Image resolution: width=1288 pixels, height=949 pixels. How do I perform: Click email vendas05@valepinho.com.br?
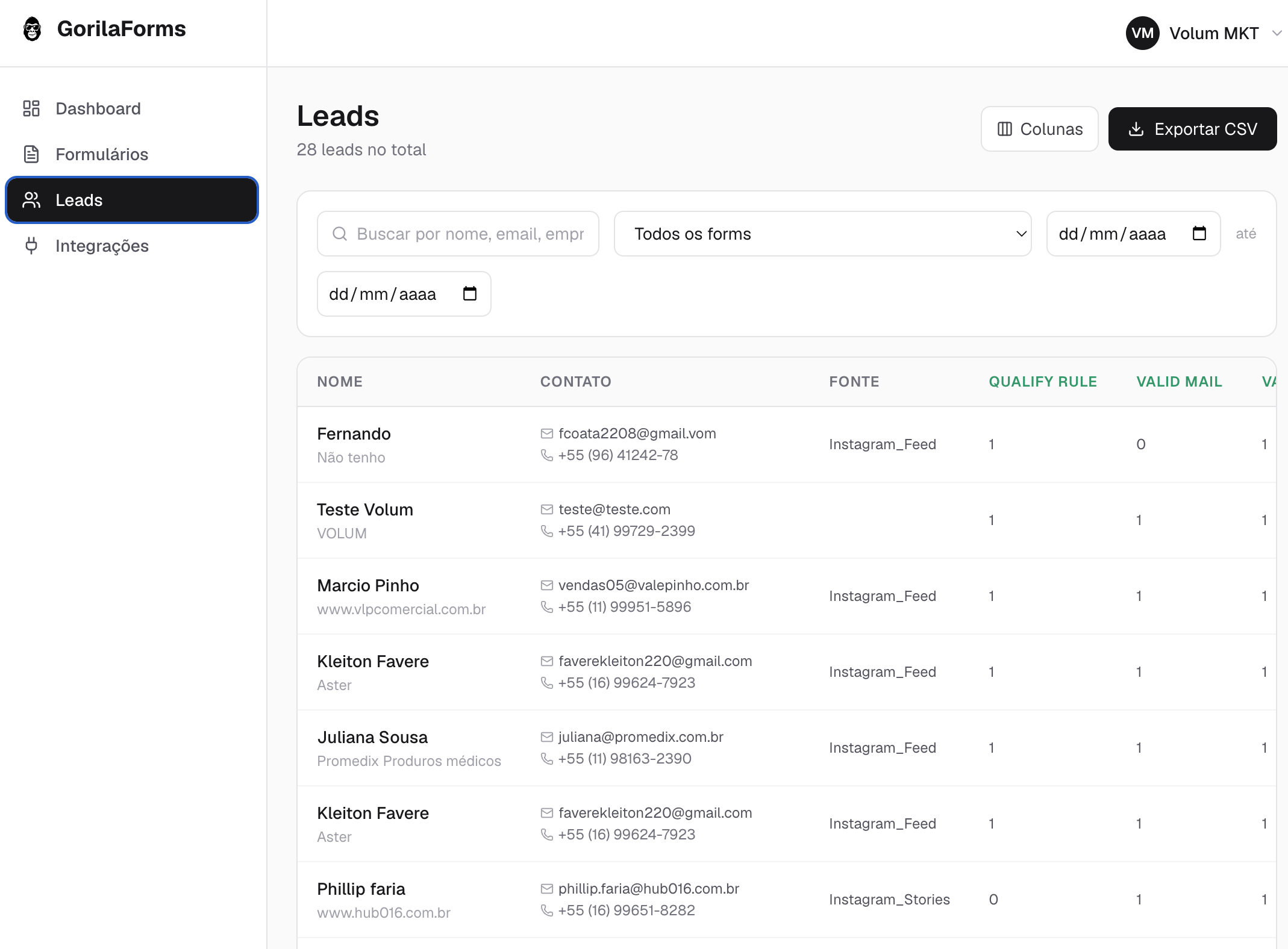(653, 585)
